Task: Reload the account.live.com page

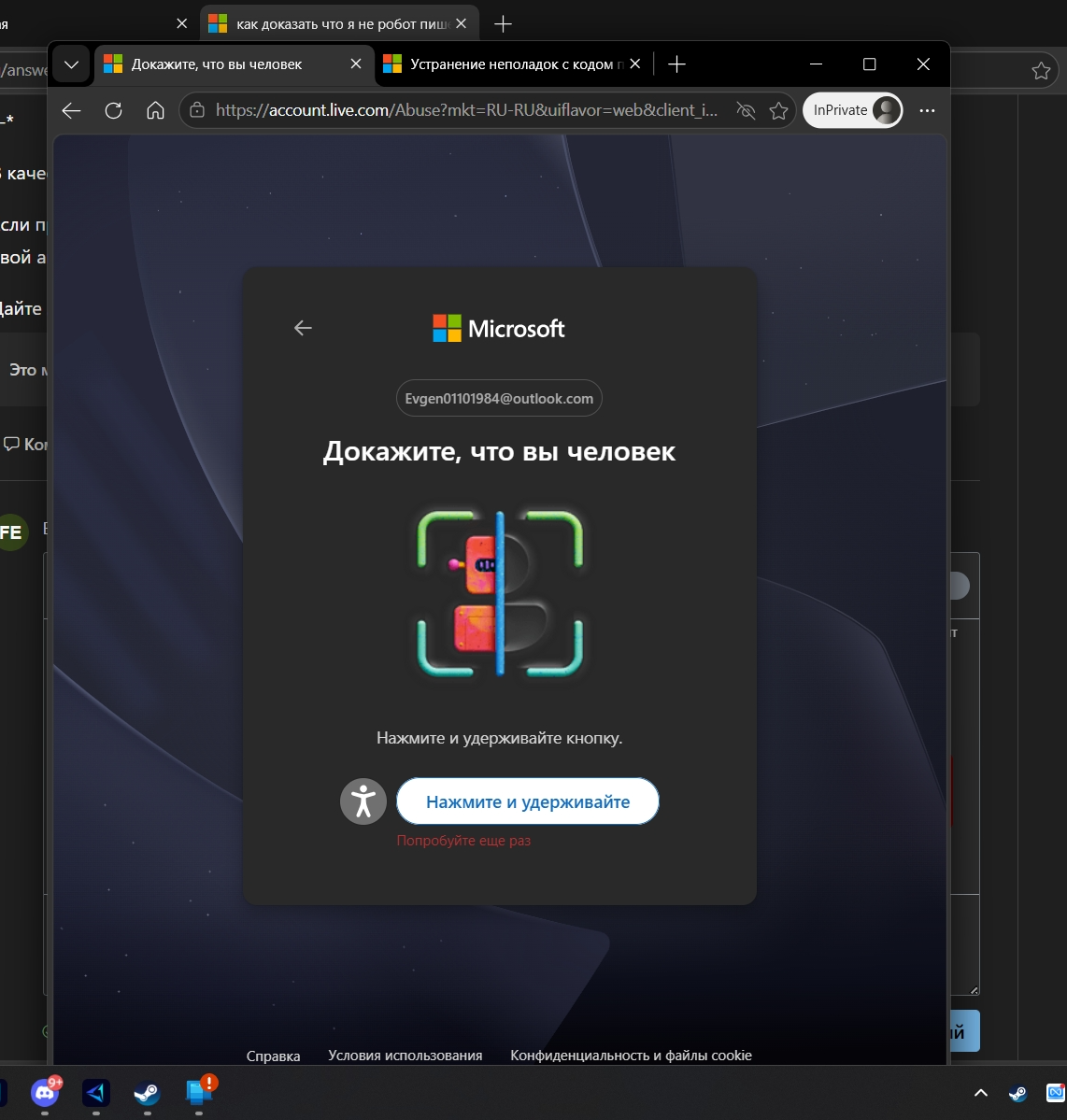Action: [x=114, y=111]
